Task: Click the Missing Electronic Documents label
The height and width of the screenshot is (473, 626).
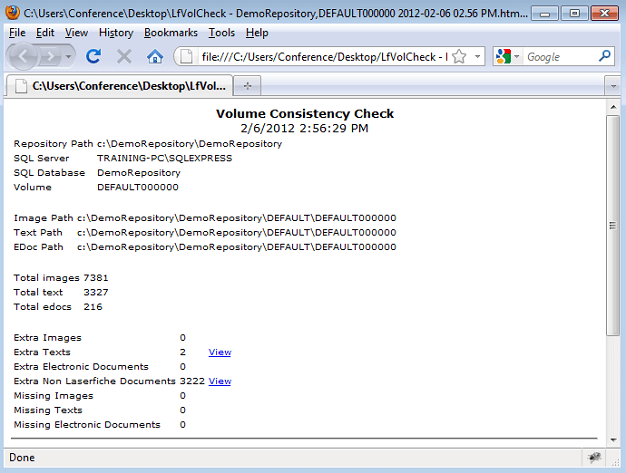Action: tap(87, 425)
